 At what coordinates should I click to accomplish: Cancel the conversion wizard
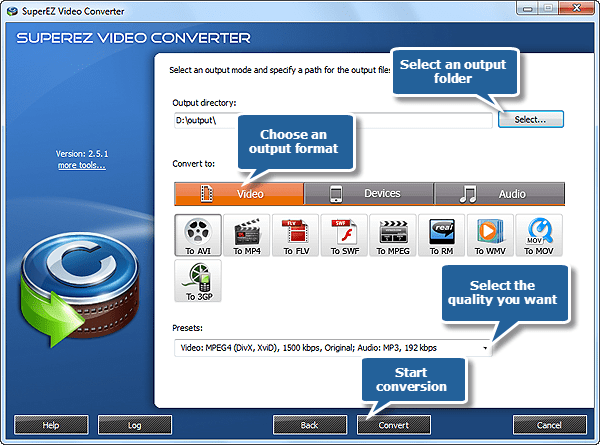pos(550,425)
